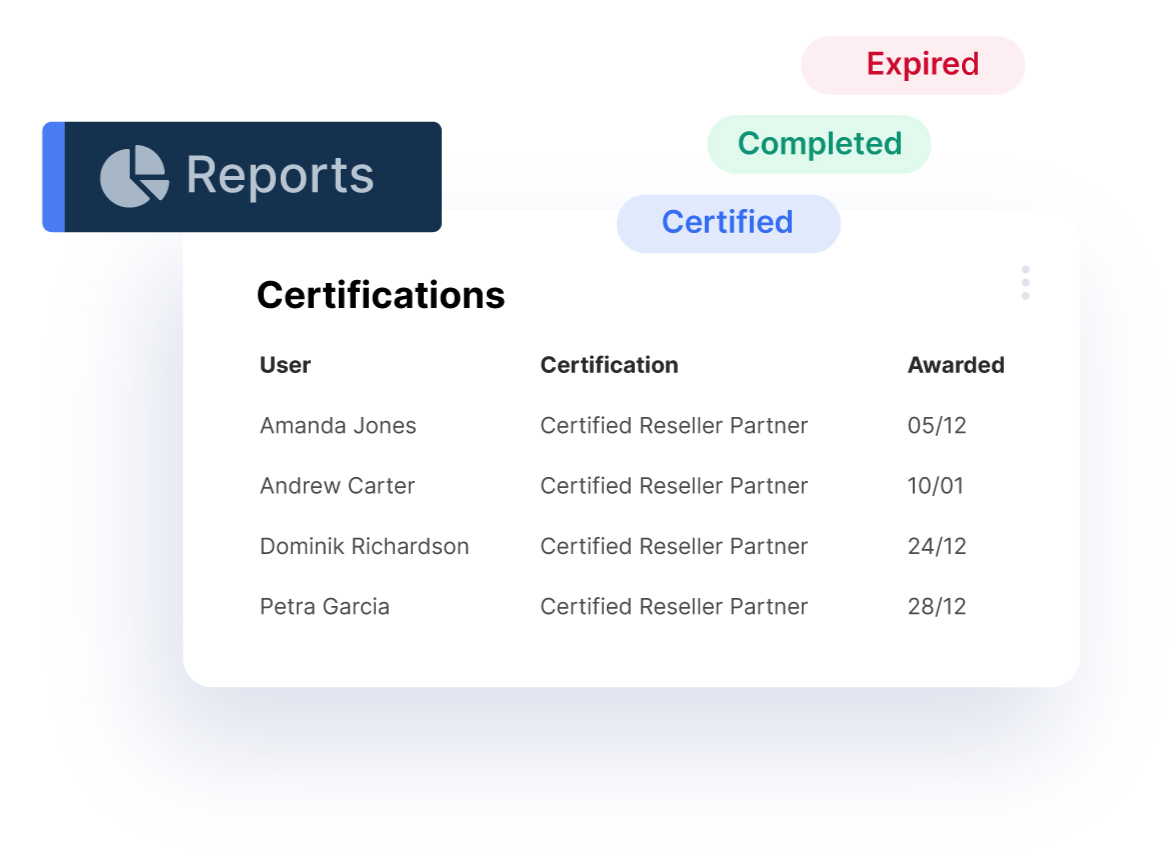Click the Reports pie chart icon

(x=134, y=177)
